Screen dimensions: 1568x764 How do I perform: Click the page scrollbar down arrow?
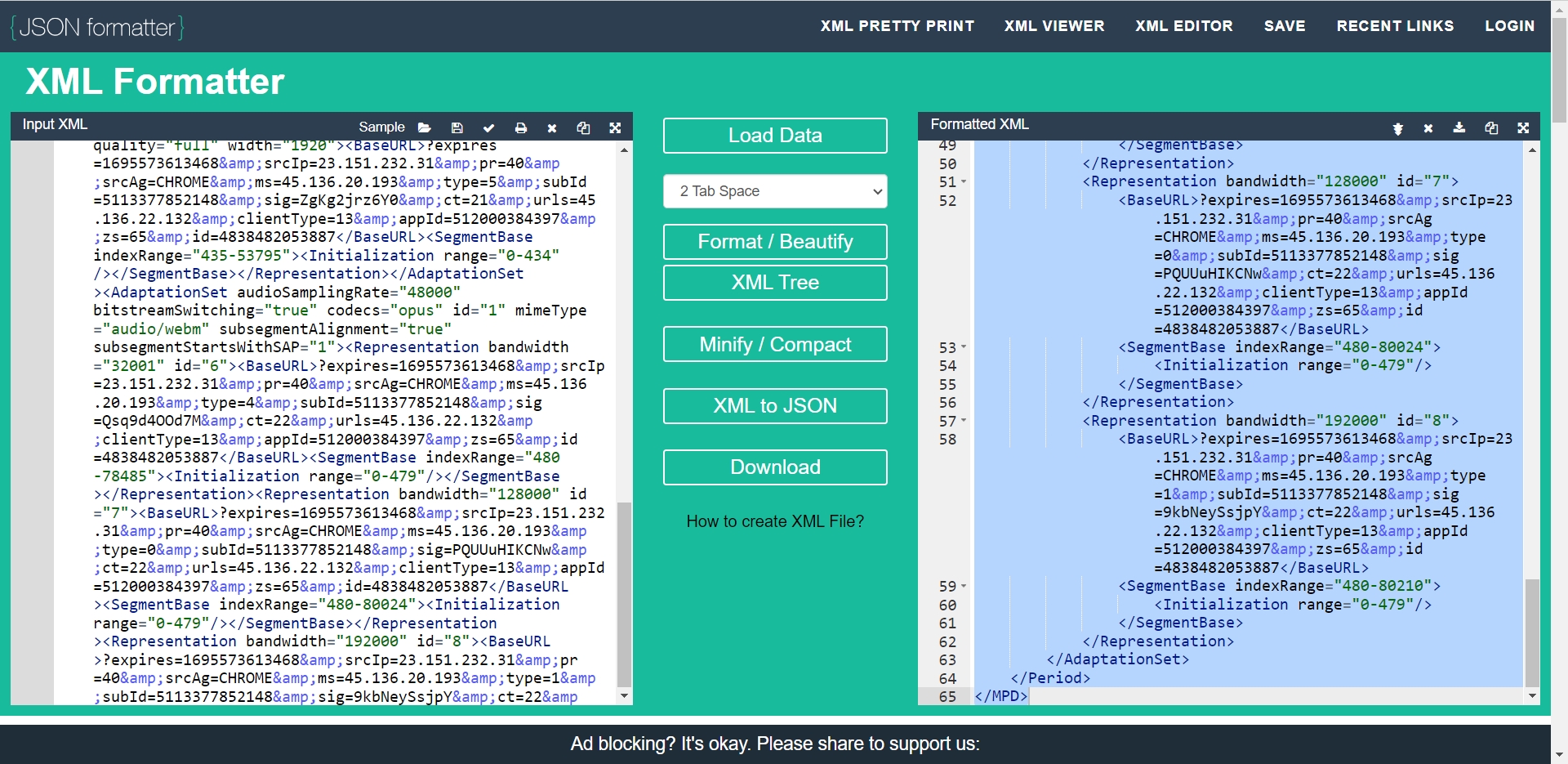tap(1559, 755)
